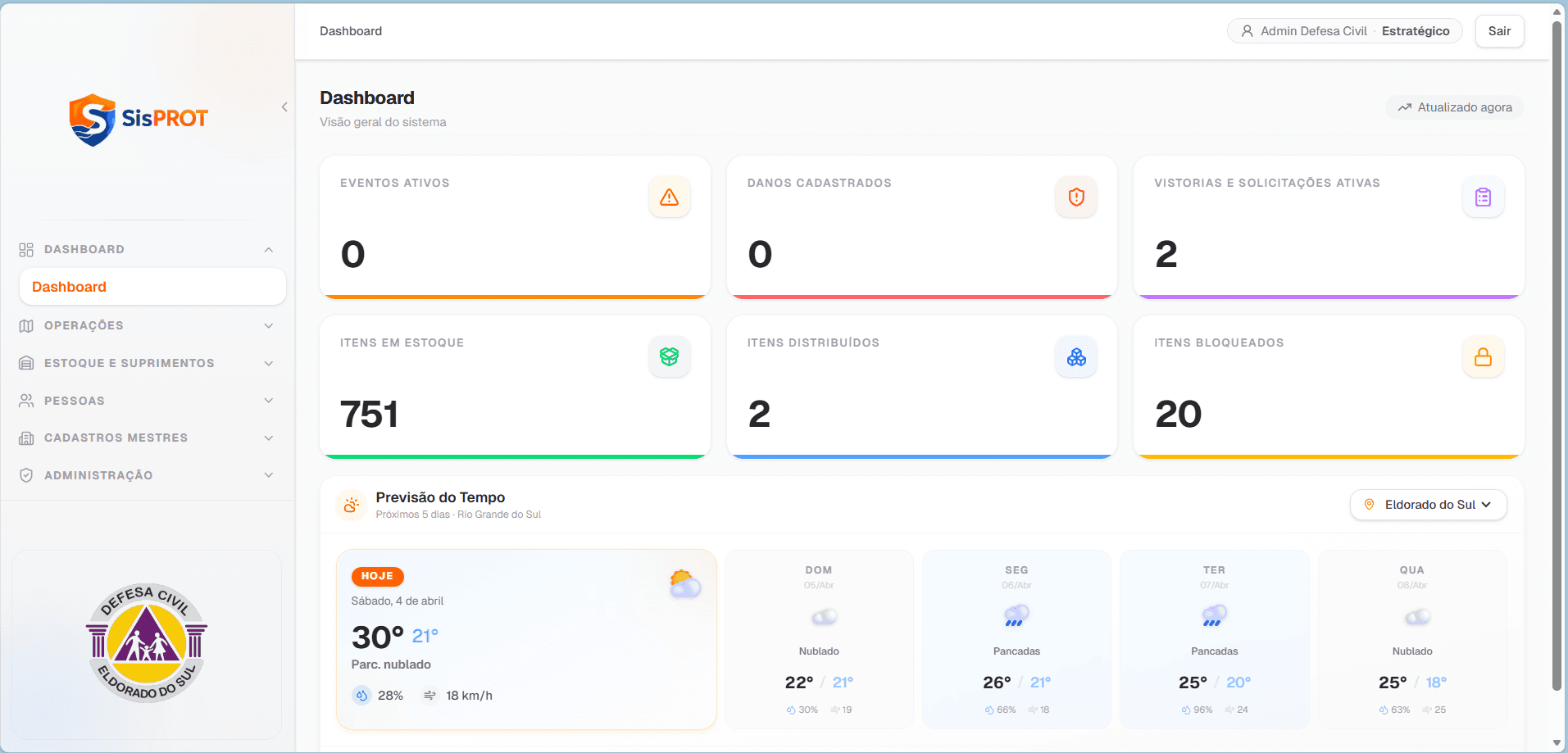This screenshot has height=753, width=1568.
Task: Click the HOJE badge in the weather card
Action: 377,576
